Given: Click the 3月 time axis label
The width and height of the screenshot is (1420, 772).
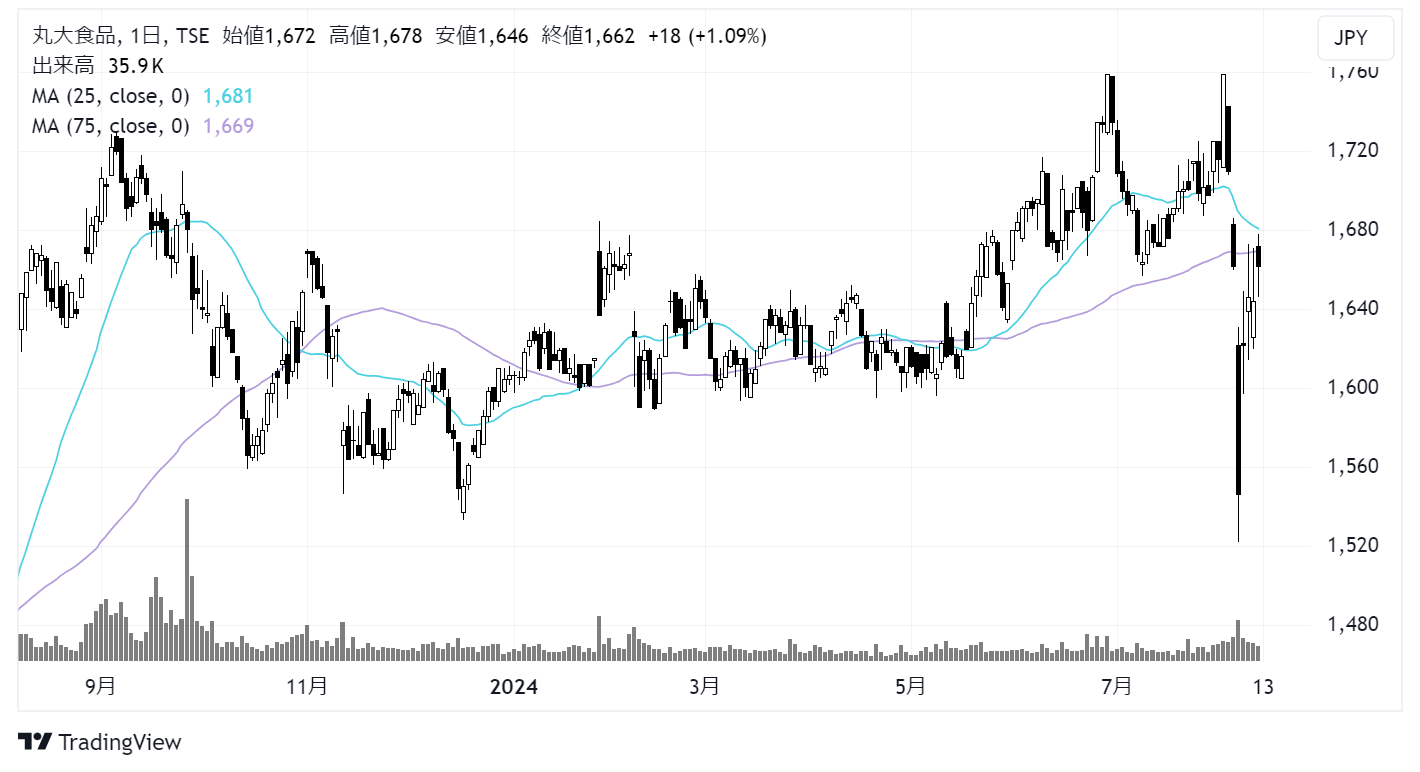Looking at the screenshot, I should coord(705,687).
